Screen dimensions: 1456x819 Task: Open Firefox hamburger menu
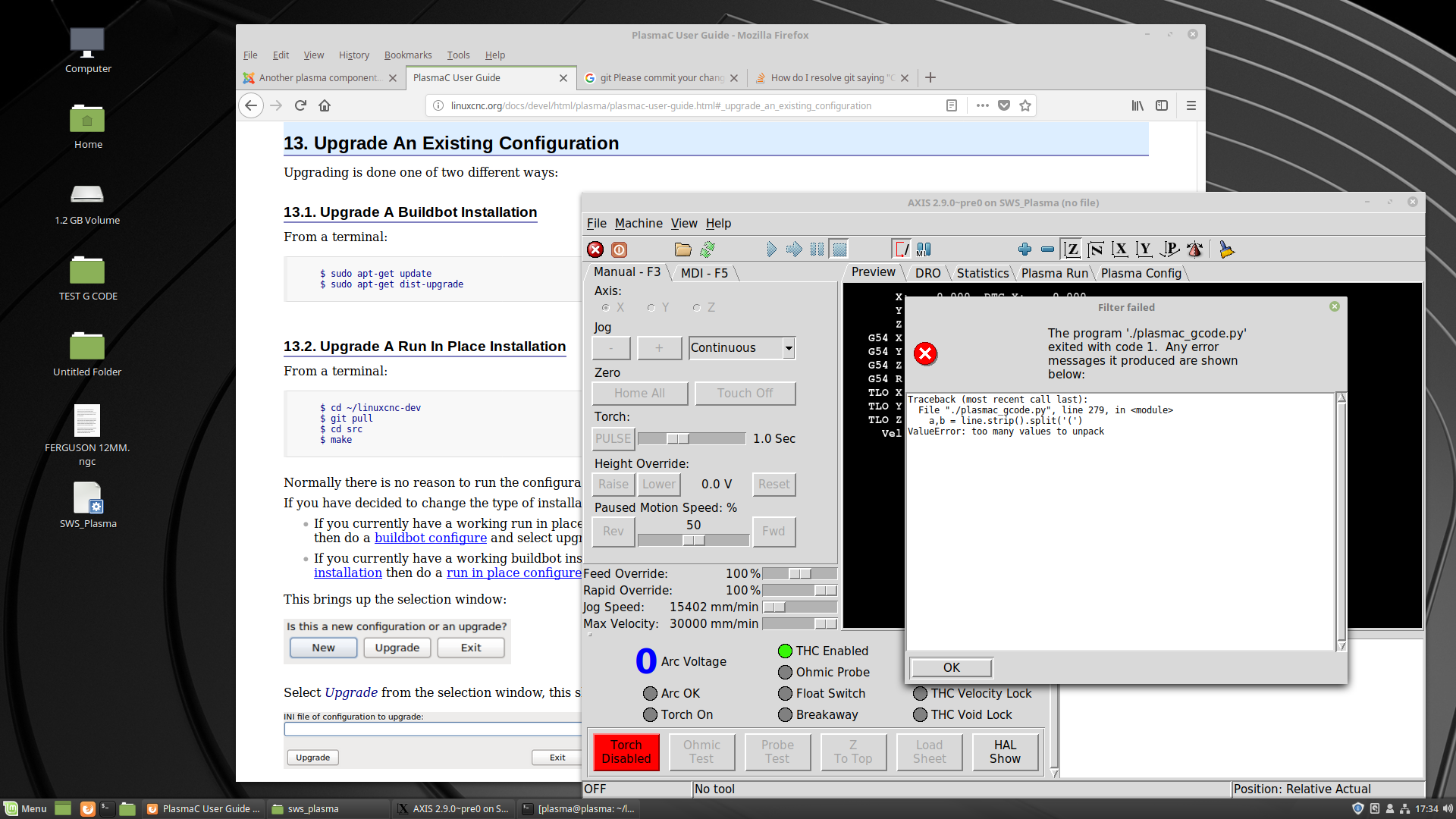pyautogui.click(x=1191, y=105)
